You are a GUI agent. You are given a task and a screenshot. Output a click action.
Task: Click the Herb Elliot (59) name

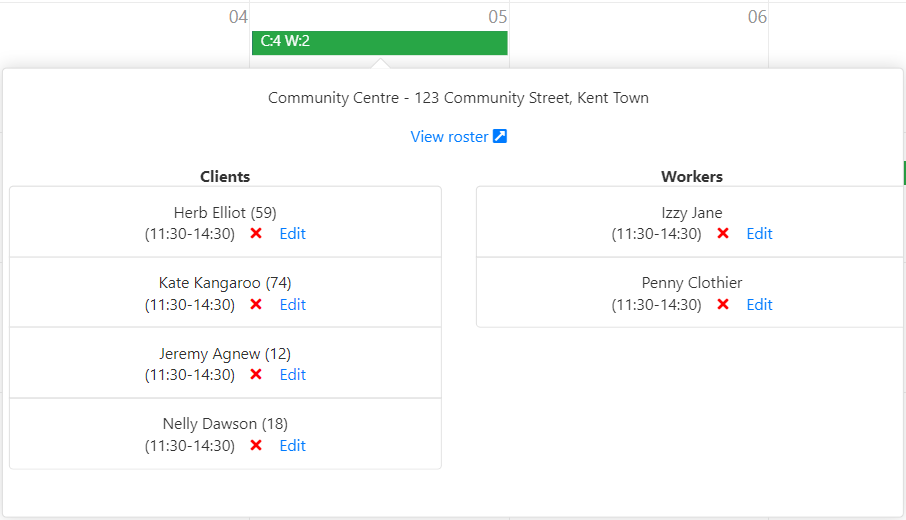tap(225, 213)
